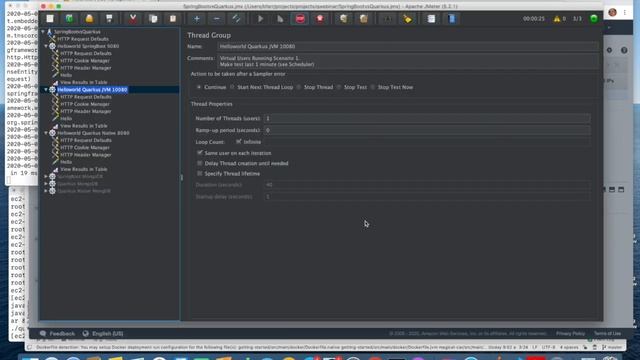Image resolution: width=640 pixels, height=360 pixels.
Task: Open the Templates toolbar icon
Action: (x=69, y=19)
